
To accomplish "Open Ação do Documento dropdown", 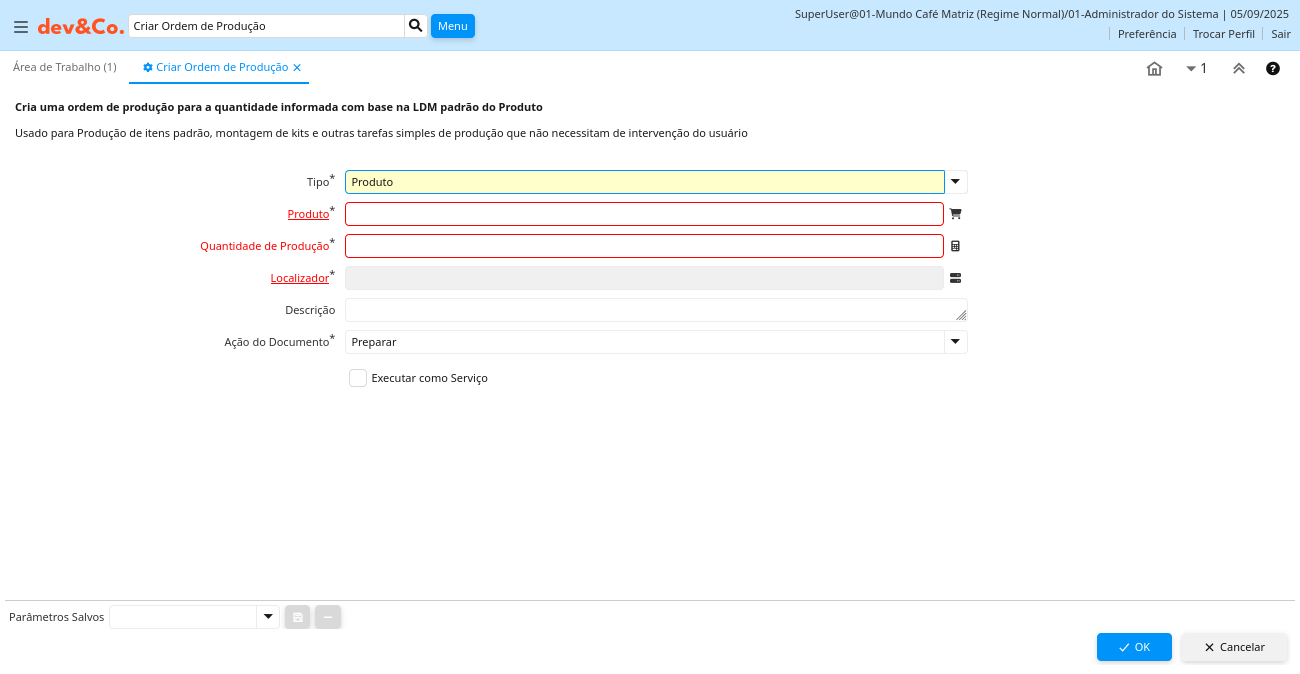I will click(956, 342).
